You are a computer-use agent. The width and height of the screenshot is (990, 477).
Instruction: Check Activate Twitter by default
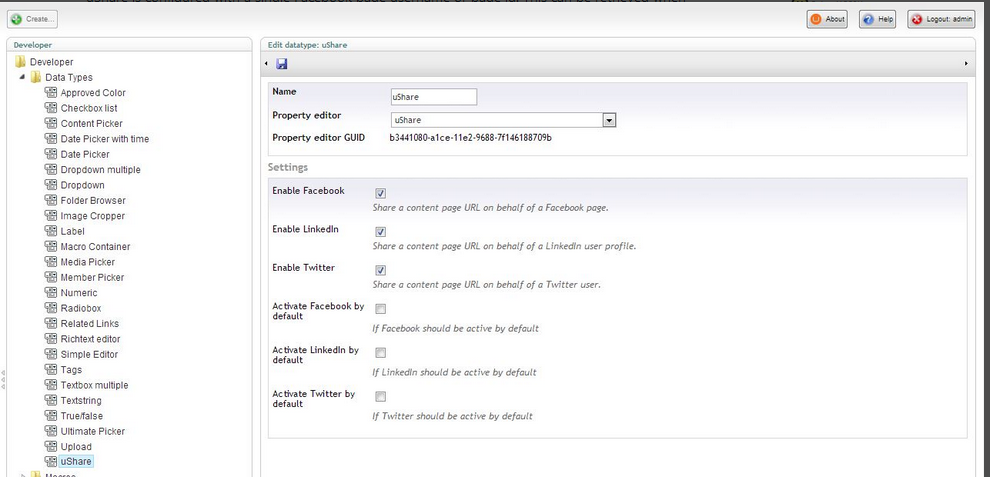[381, 397]
